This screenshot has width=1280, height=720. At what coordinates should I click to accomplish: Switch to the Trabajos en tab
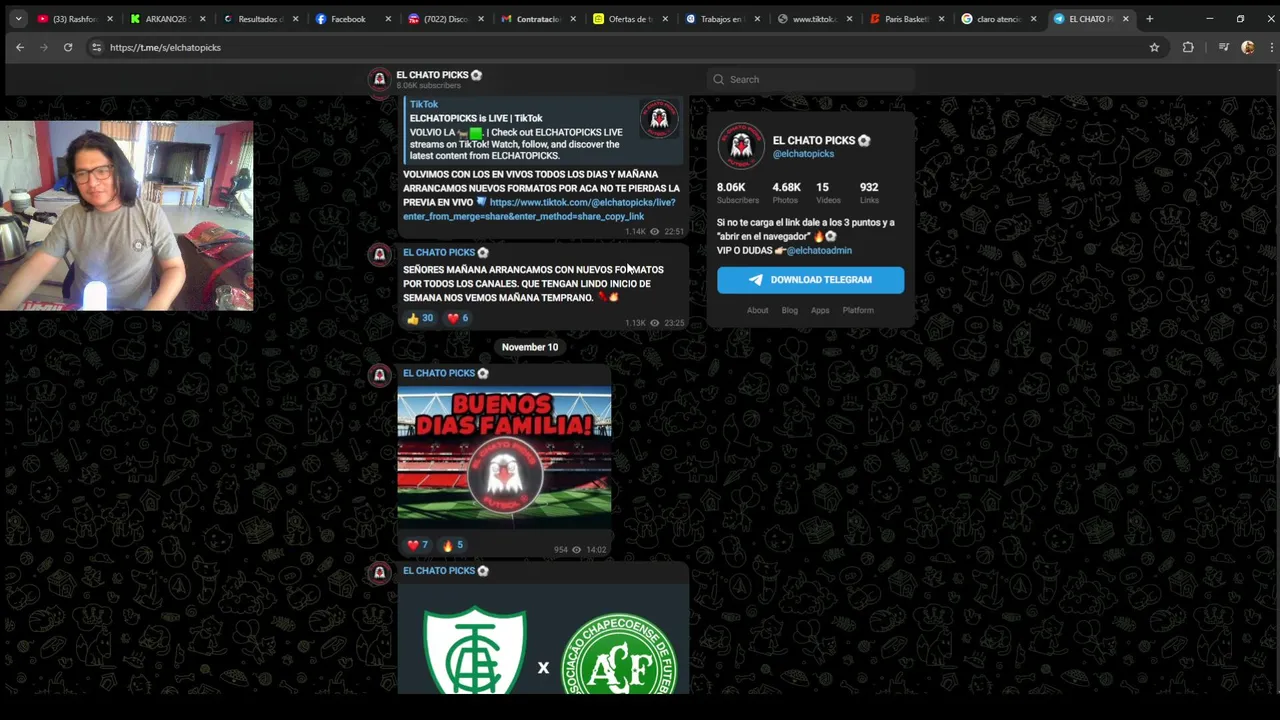[x=723, y=19]
